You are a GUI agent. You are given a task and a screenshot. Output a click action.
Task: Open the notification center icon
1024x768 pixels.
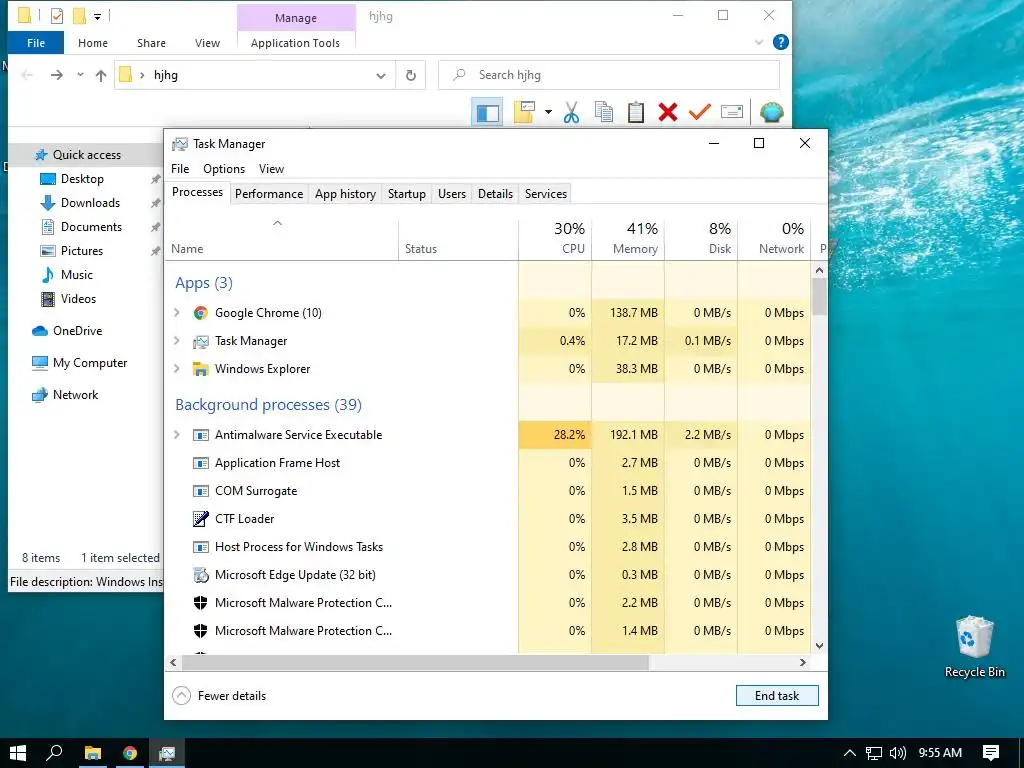pos(991,753)
